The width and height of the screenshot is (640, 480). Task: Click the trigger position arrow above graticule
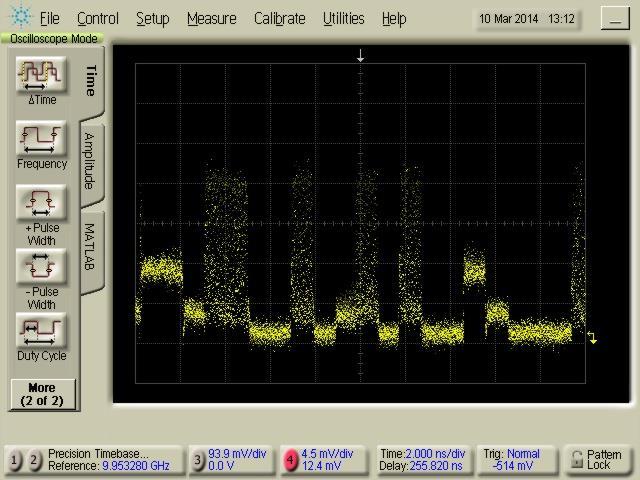click(x=360, y=56)
